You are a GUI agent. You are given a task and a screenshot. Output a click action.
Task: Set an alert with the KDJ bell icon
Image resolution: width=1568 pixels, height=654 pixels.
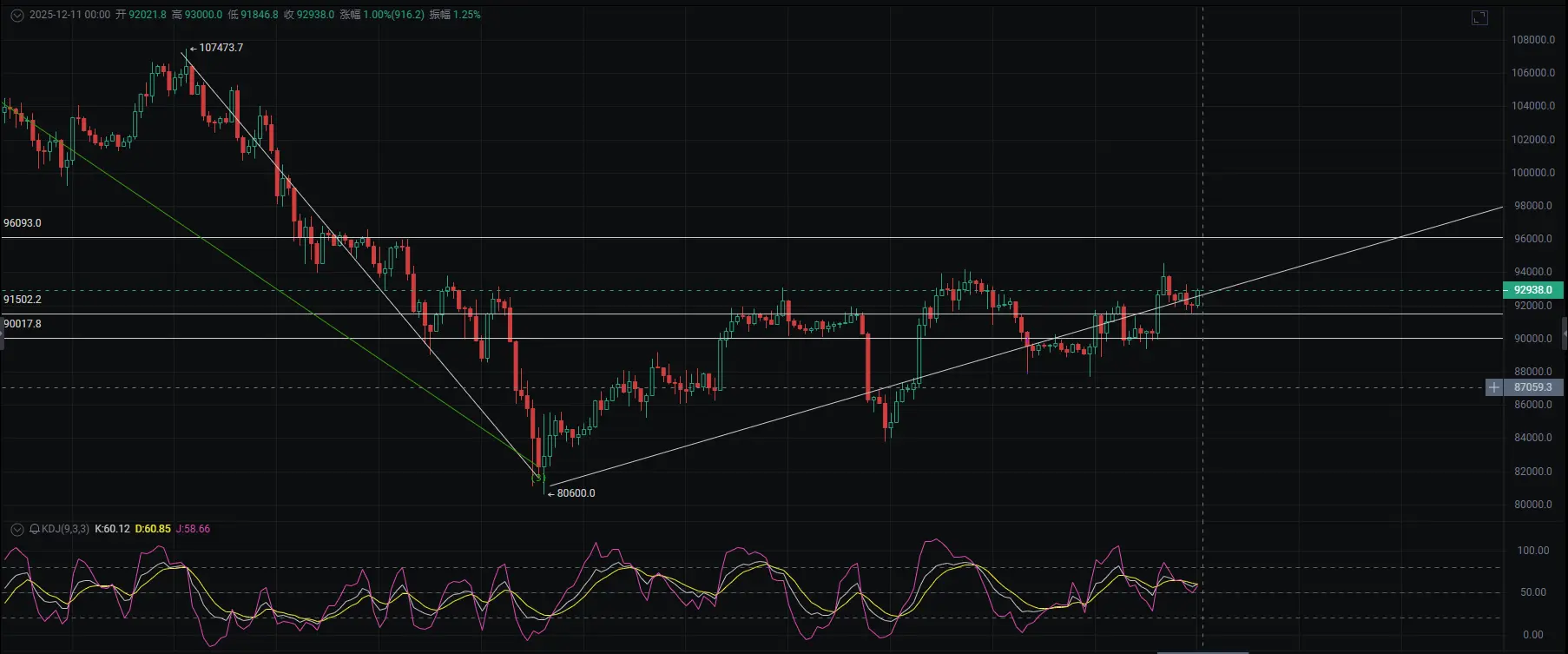click(x=35, y=529)
